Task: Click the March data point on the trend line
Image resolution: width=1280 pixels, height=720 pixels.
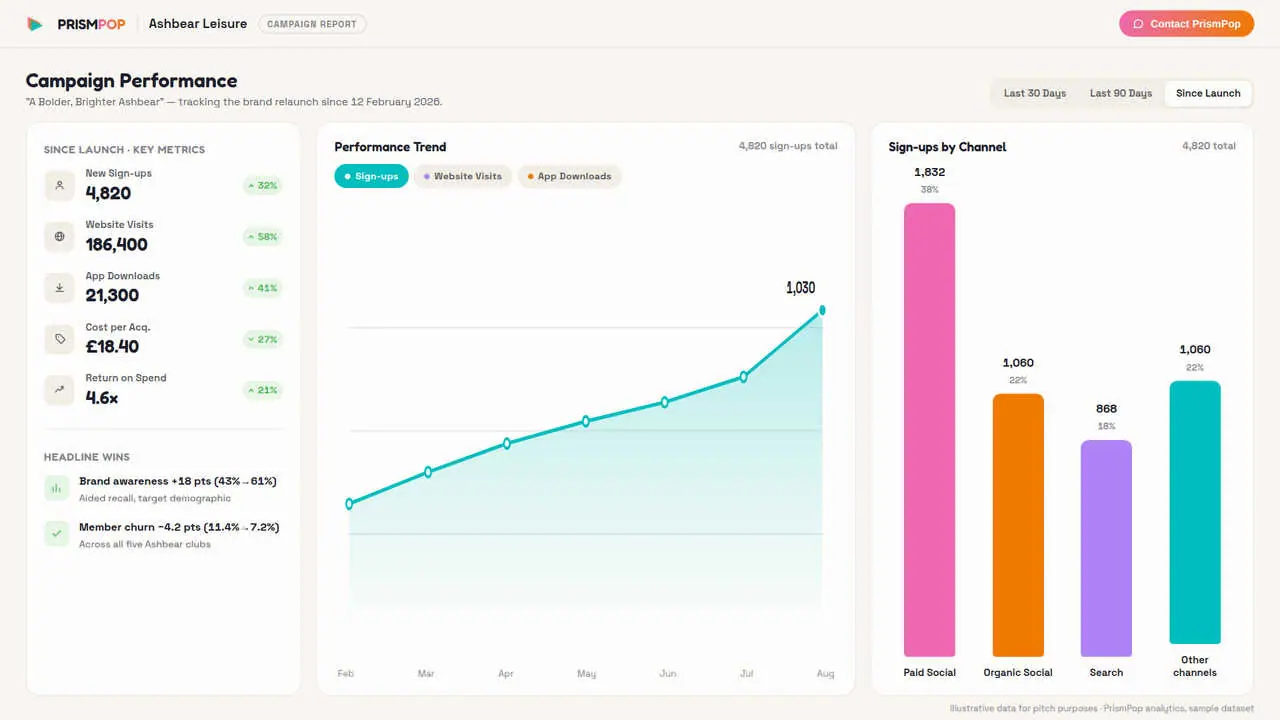Action: [428, 471]
